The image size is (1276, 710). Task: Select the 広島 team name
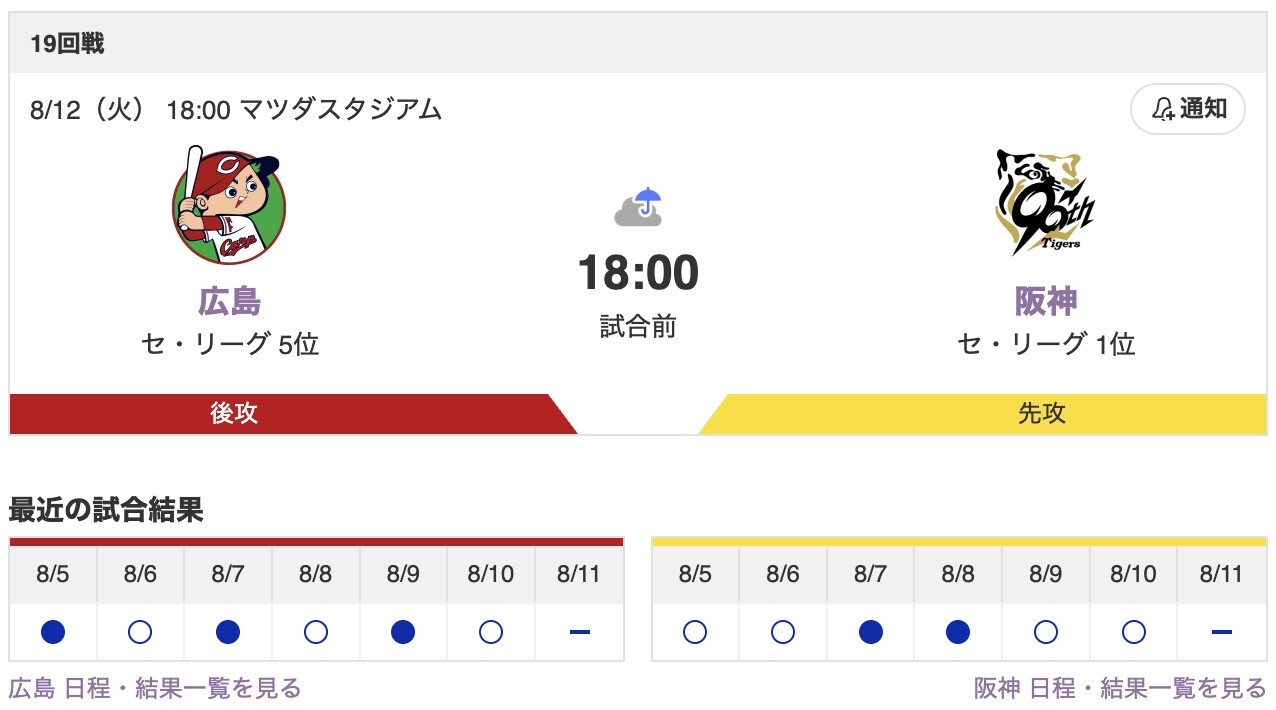coord(232,301)
